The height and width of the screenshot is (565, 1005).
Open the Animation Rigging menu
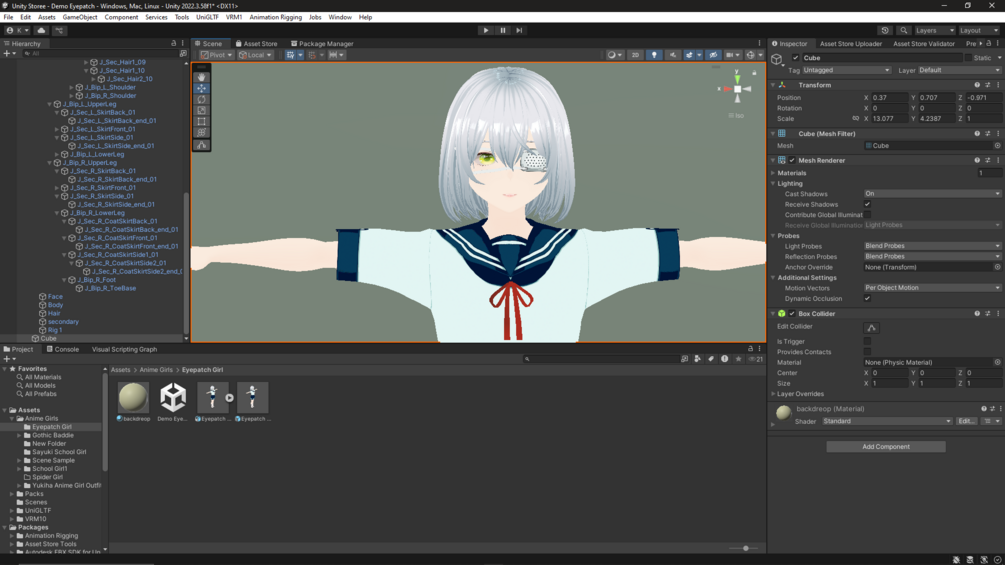tap(276, 17)
